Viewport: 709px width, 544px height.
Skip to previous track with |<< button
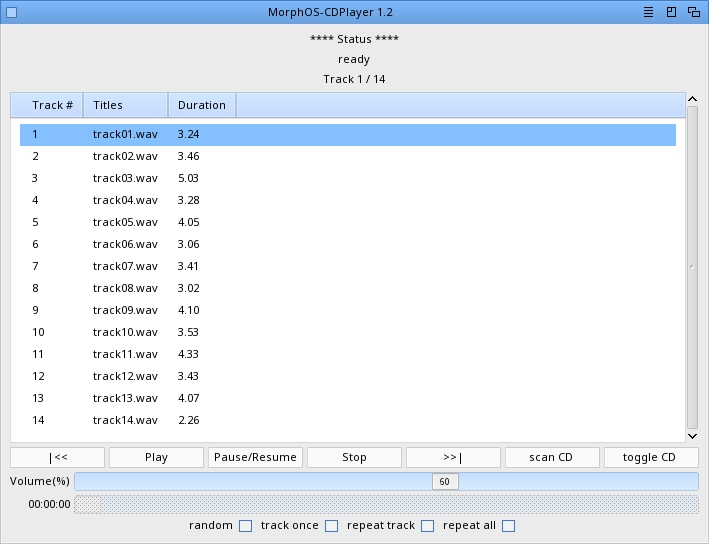coord(57,457)
